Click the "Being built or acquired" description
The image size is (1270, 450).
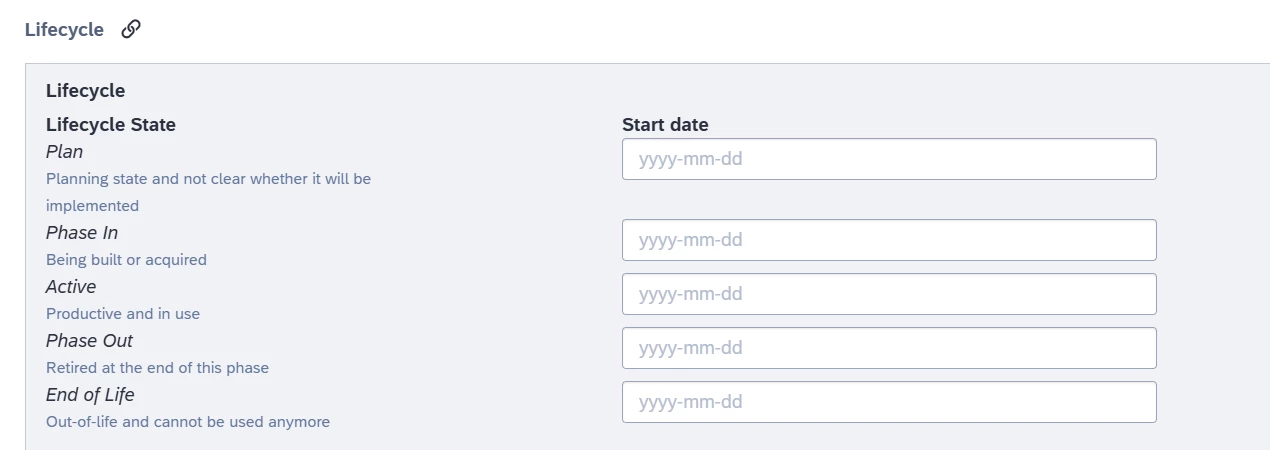pos(126,260)
